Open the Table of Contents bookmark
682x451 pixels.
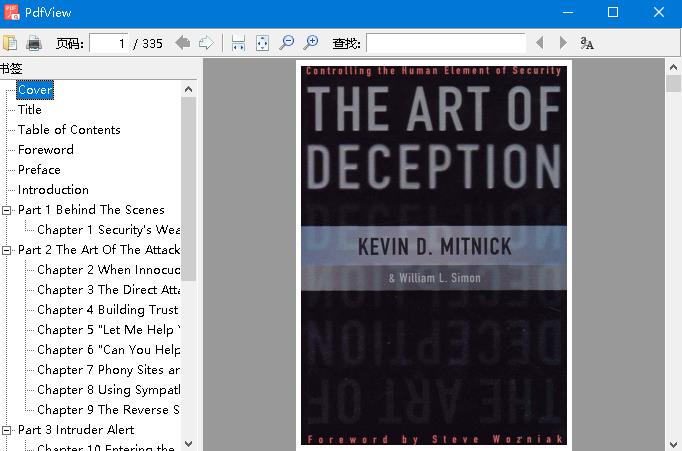click(69, 130)
